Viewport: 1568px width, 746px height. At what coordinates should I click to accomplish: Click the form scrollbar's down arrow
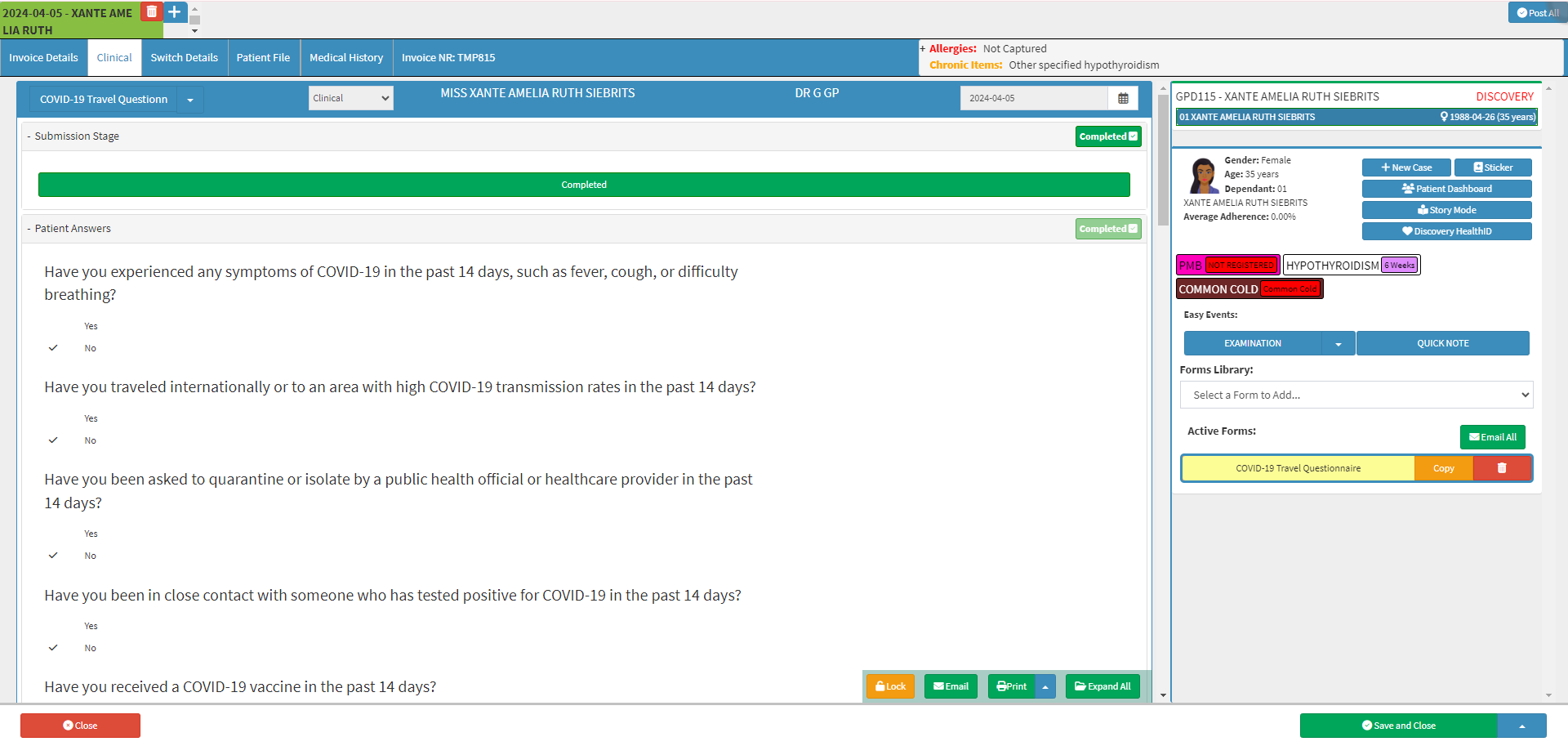[1163, 695]
